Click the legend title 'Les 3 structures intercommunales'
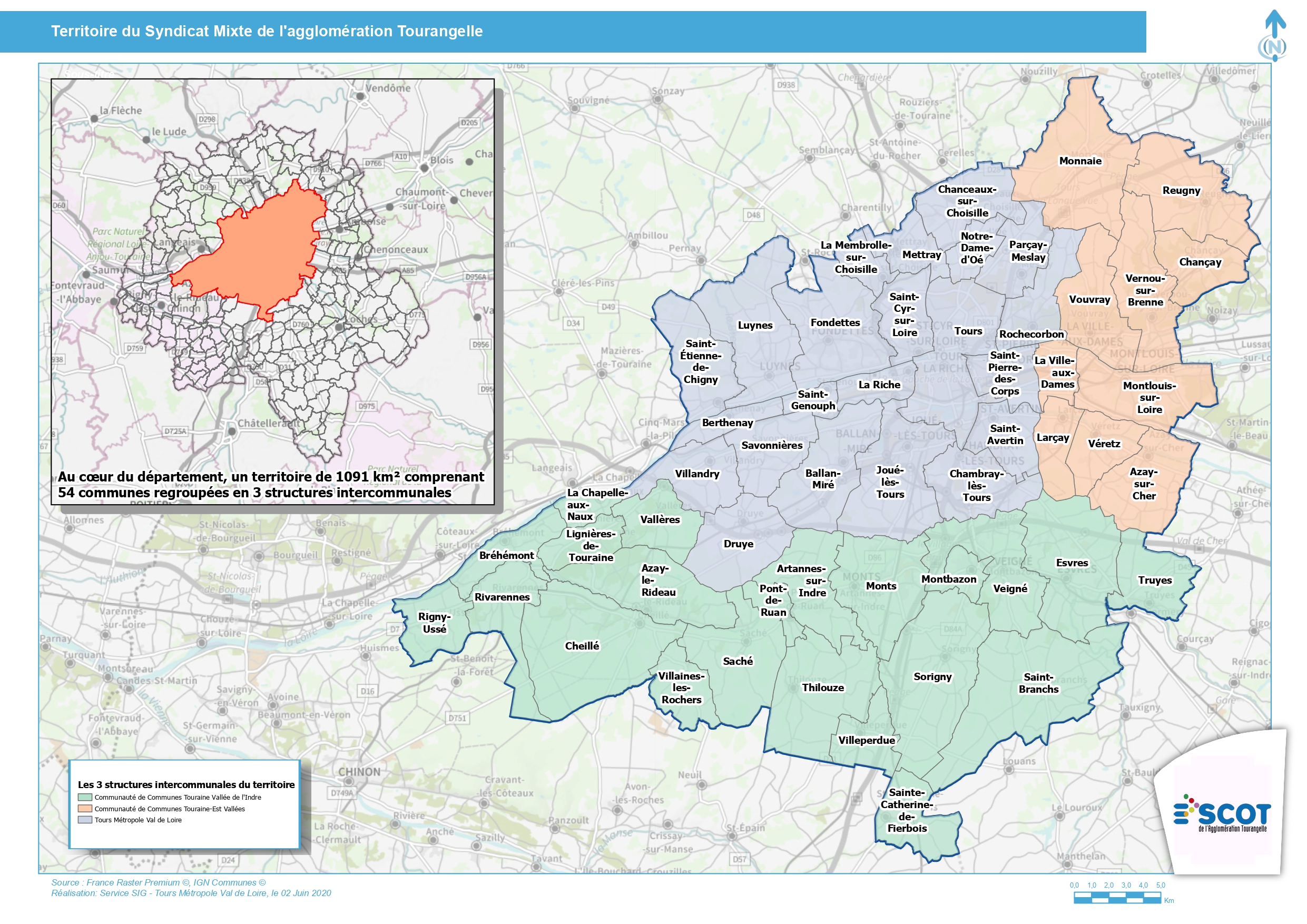Viewport: 1307px width, 924px height. point(186,784)
